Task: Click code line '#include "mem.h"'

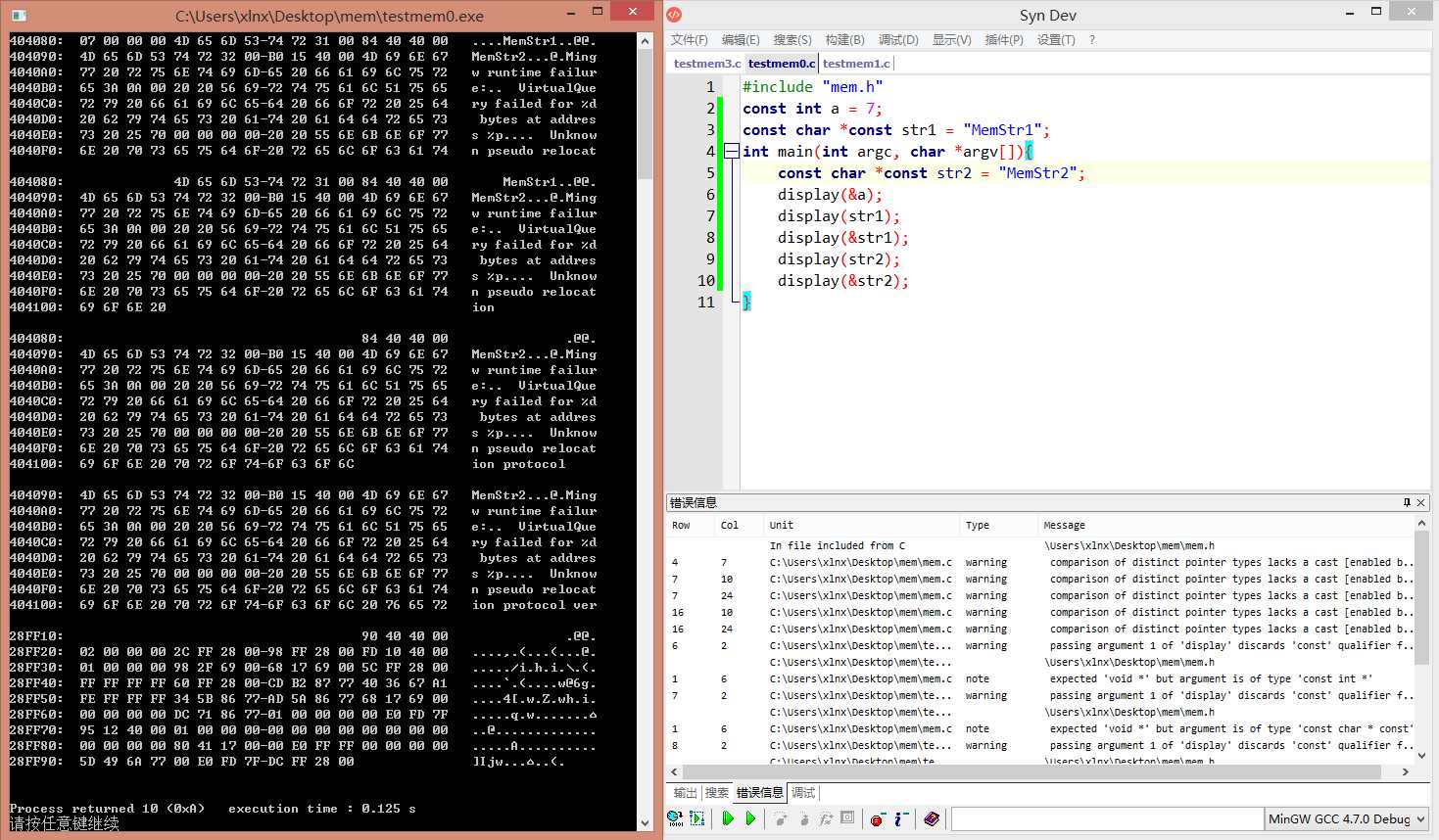Action: [813, 87]
